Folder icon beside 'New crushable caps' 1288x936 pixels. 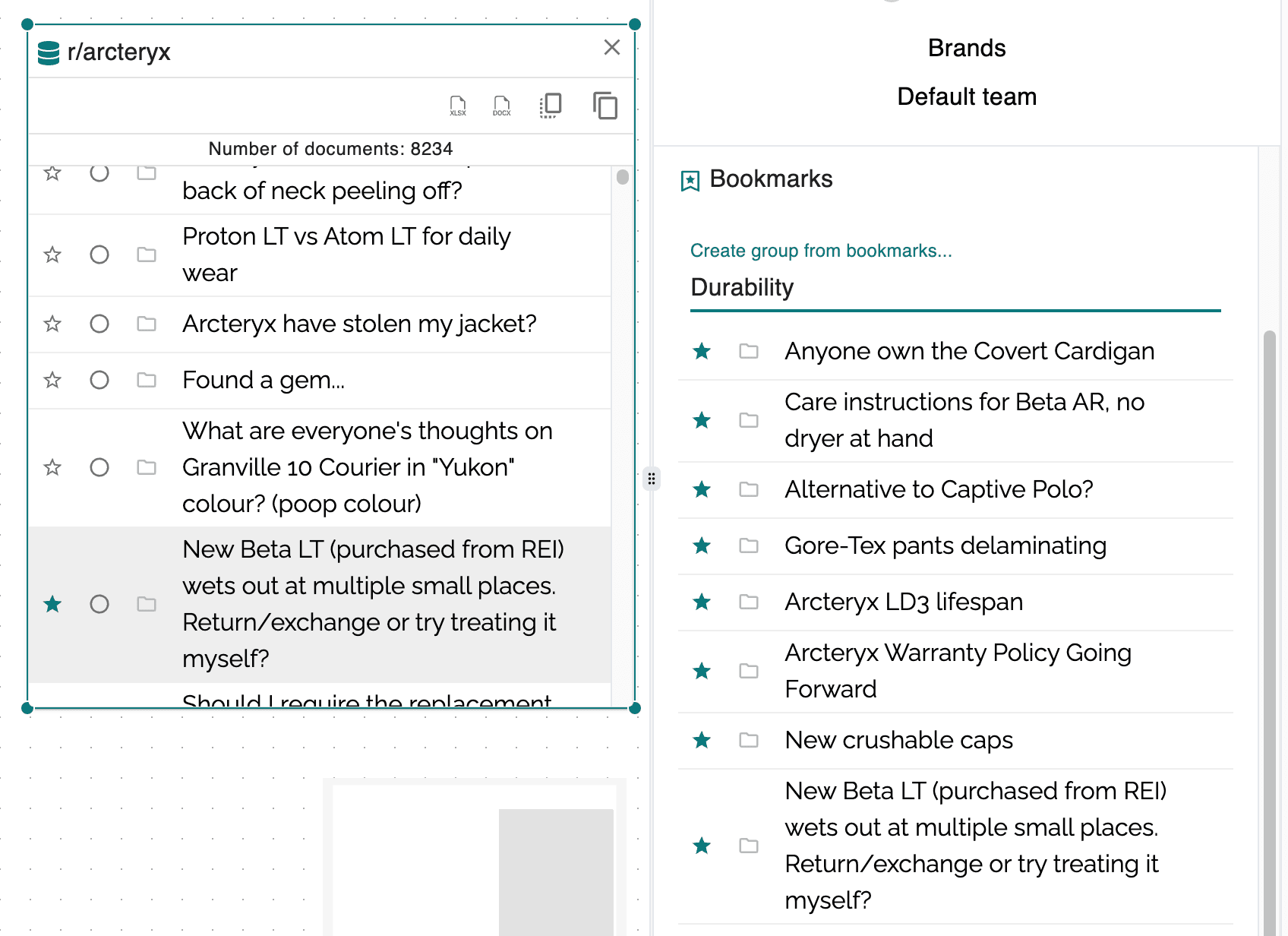coord(749,740)
